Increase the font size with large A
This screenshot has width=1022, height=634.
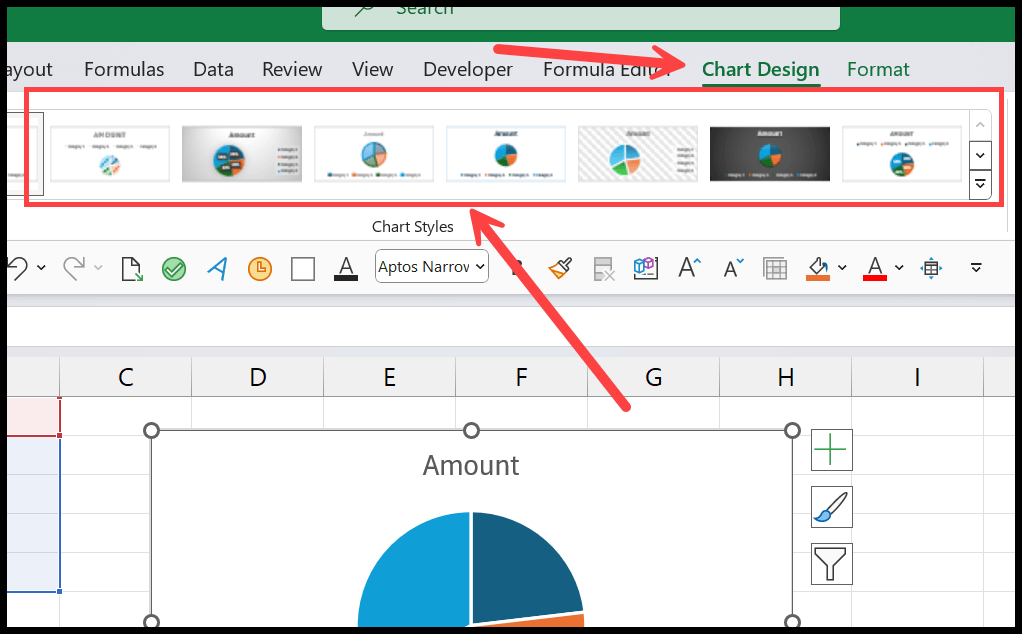pyautogui.click(x=689, y=268)
